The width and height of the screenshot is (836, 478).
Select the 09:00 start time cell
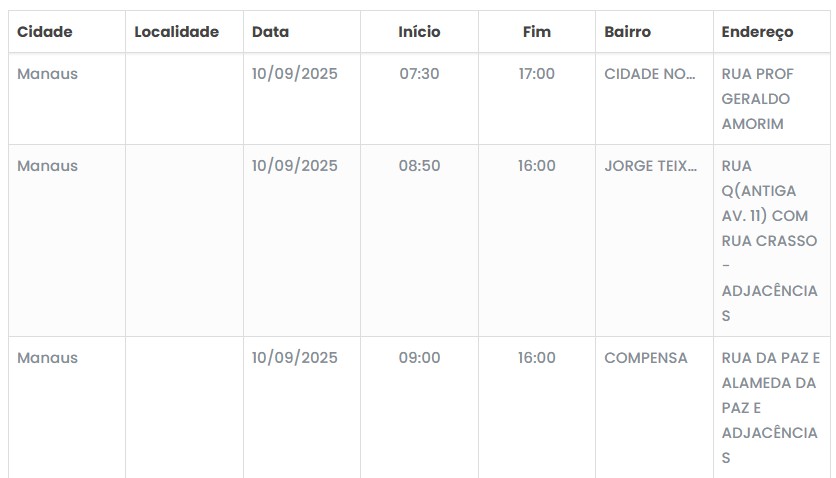(419, 358)
